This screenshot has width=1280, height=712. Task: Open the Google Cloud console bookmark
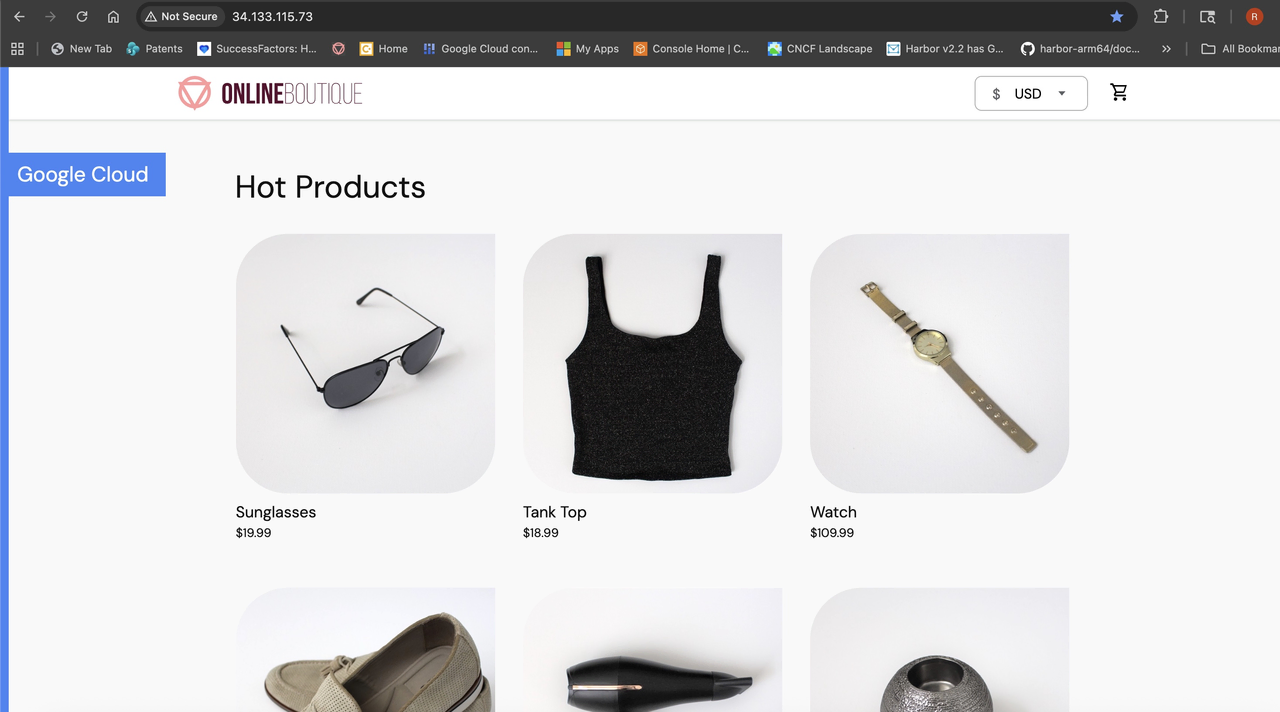480,48
